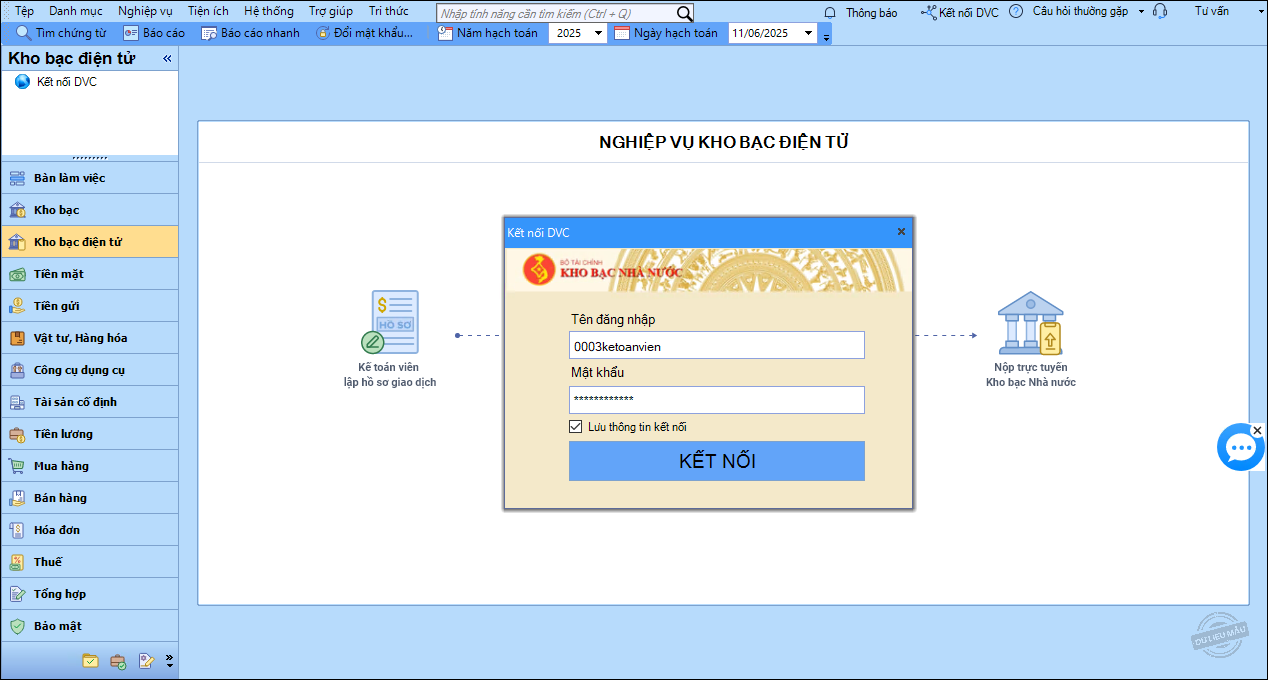1268x680 pixels.
Task: Open Tài sản cố định module
Action: (x=90, y=402)
